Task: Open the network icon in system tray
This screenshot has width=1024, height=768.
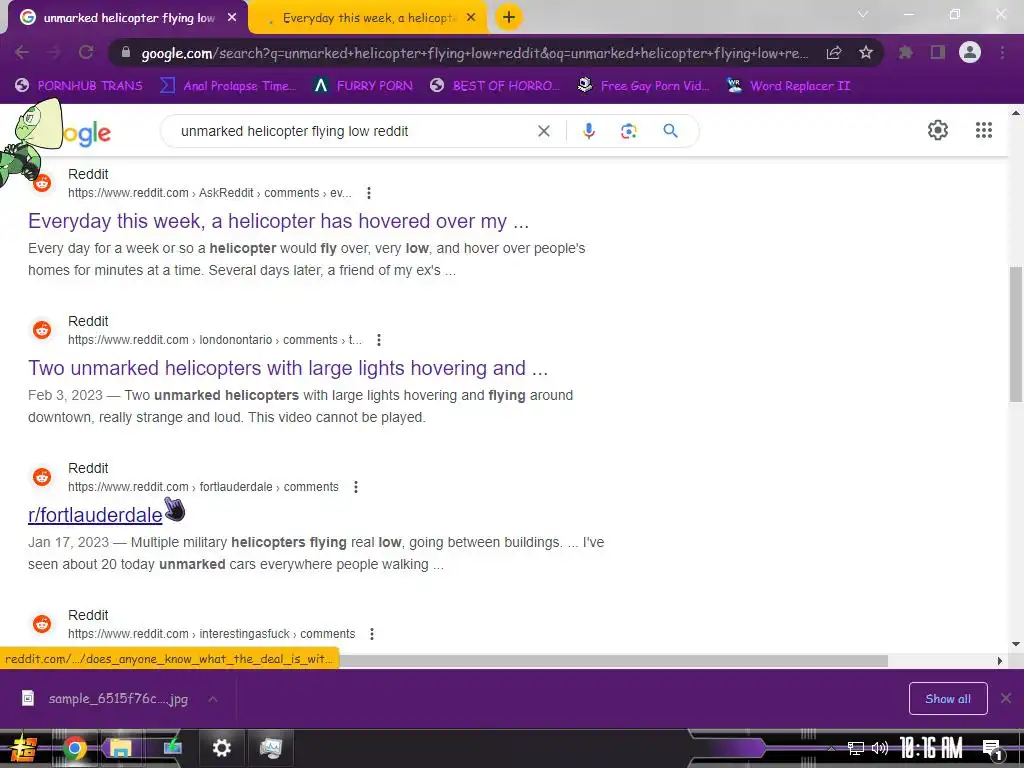Action: [856, 748]
